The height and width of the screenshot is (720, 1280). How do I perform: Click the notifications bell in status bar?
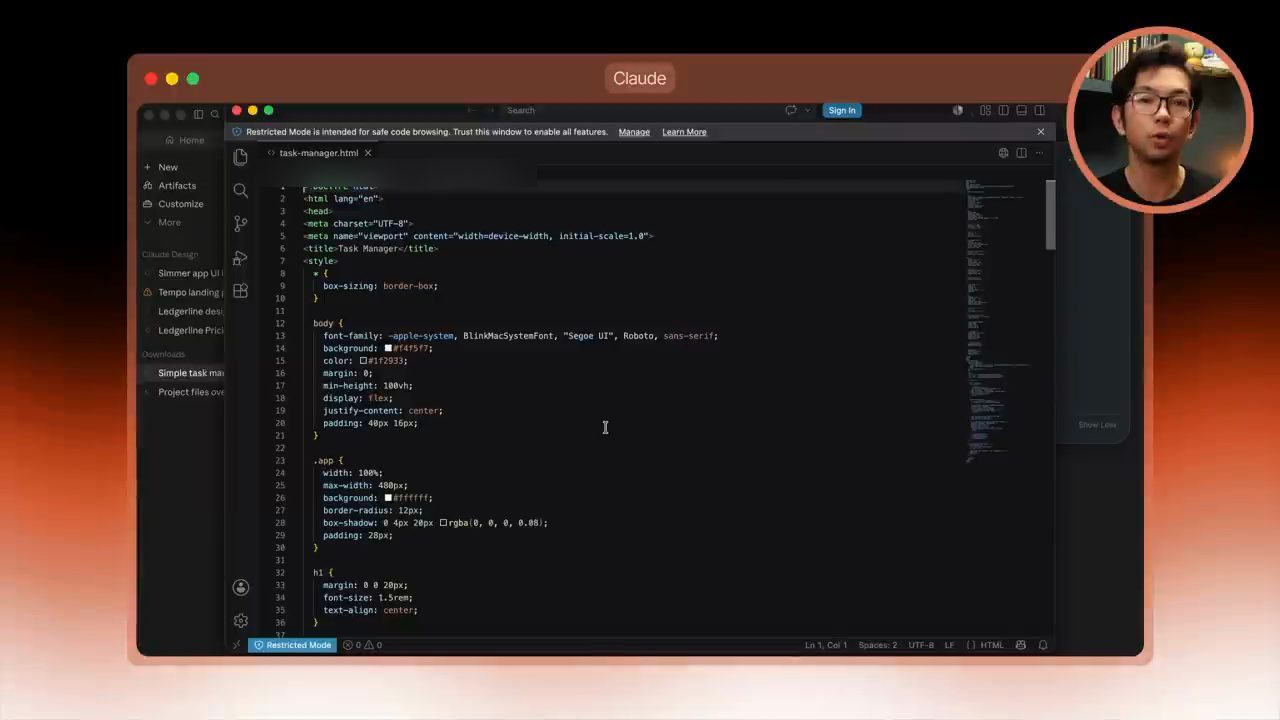pos(1043,645)
